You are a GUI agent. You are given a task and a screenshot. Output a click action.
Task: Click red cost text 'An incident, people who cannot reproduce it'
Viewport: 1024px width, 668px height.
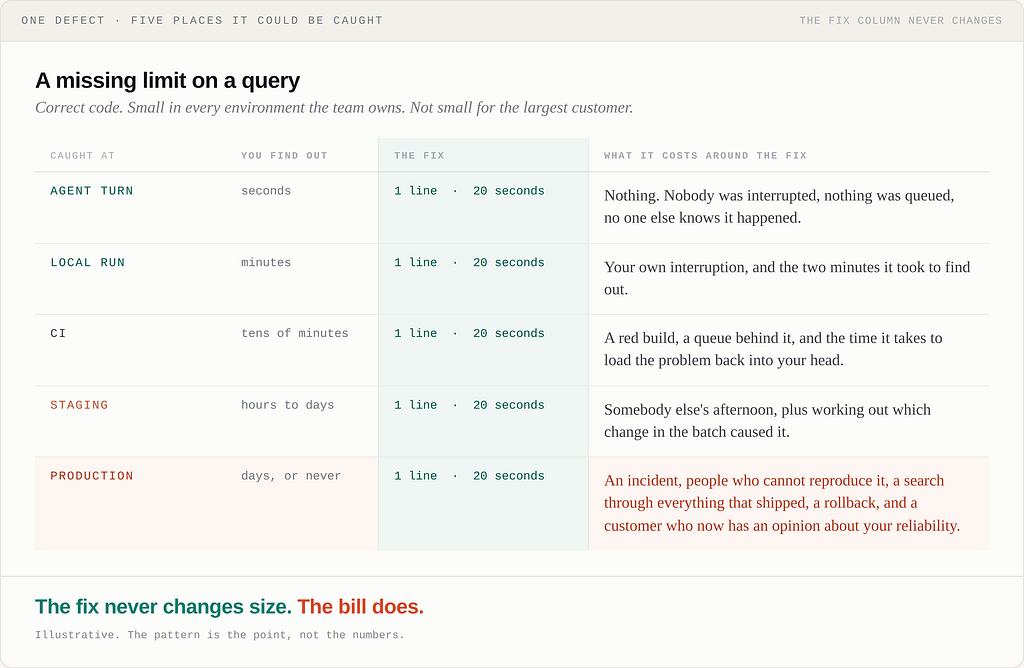(x=782, y=503)
